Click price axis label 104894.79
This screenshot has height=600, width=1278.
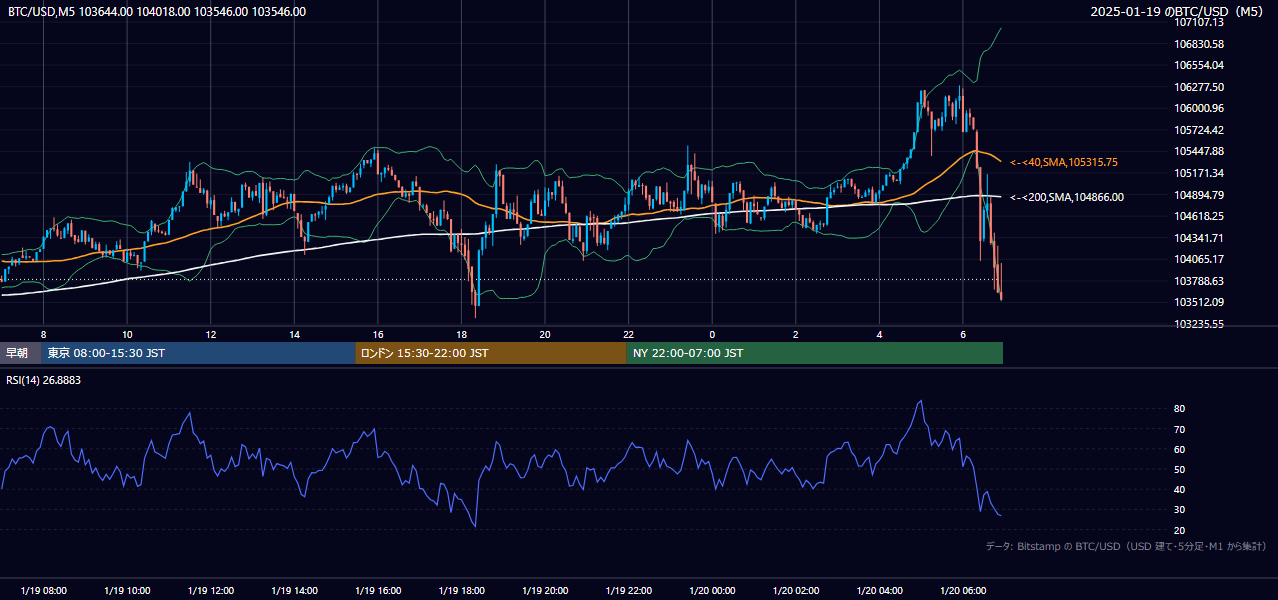[1199, 195]
